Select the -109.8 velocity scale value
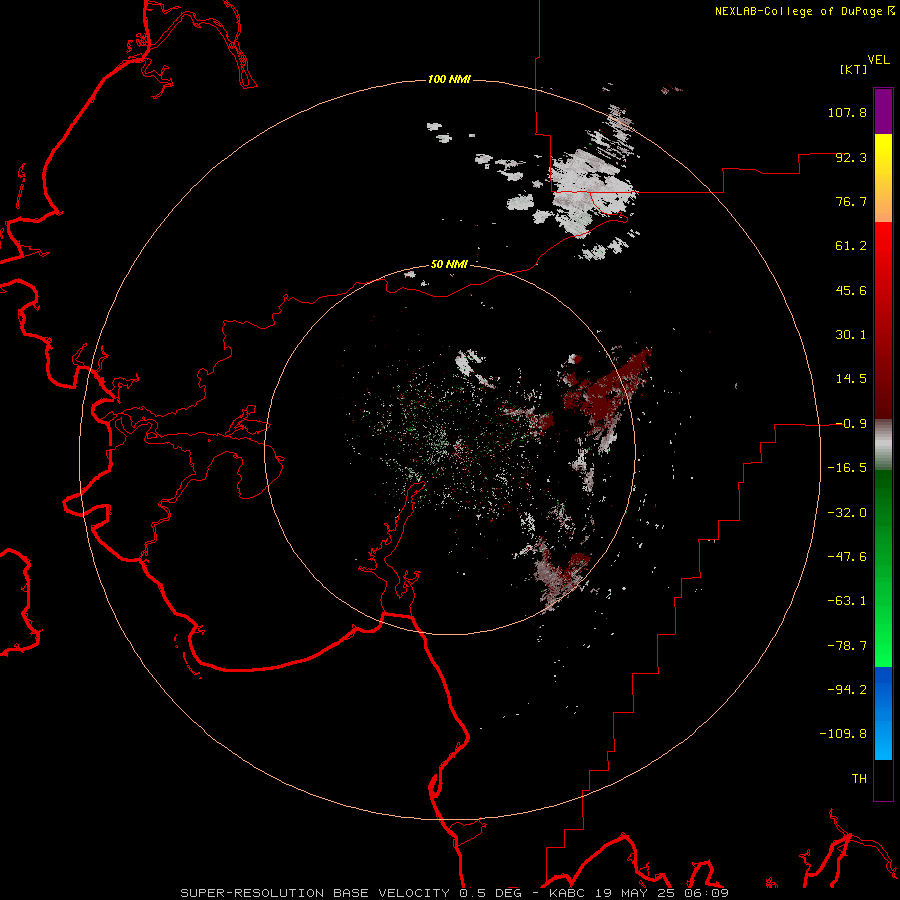900x900 pixels. click(843, 734)
